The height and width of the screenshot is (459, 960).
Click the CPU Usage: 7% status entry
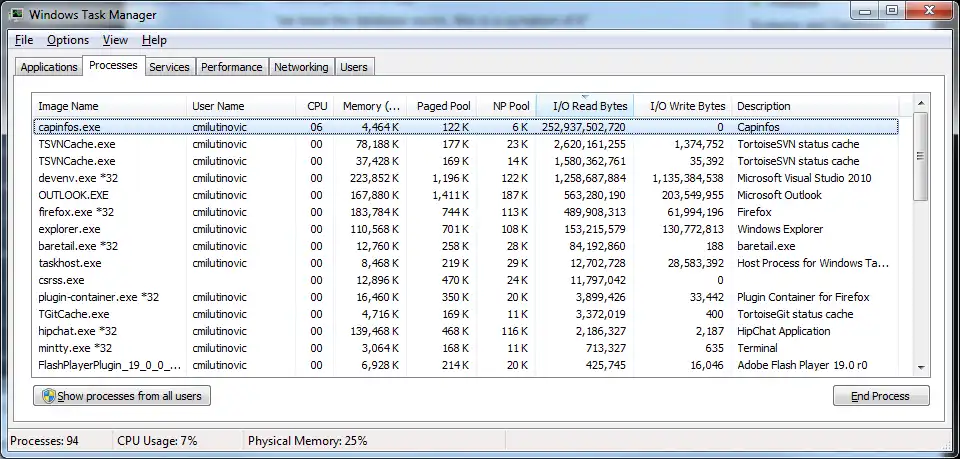click(x=155, y=441)
